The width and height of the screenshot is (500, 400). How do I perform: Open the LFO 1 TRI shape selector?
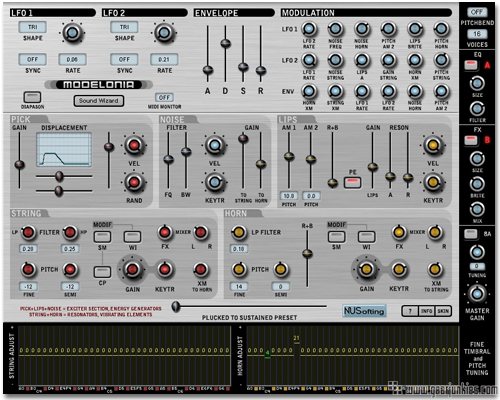click(32, 27)
